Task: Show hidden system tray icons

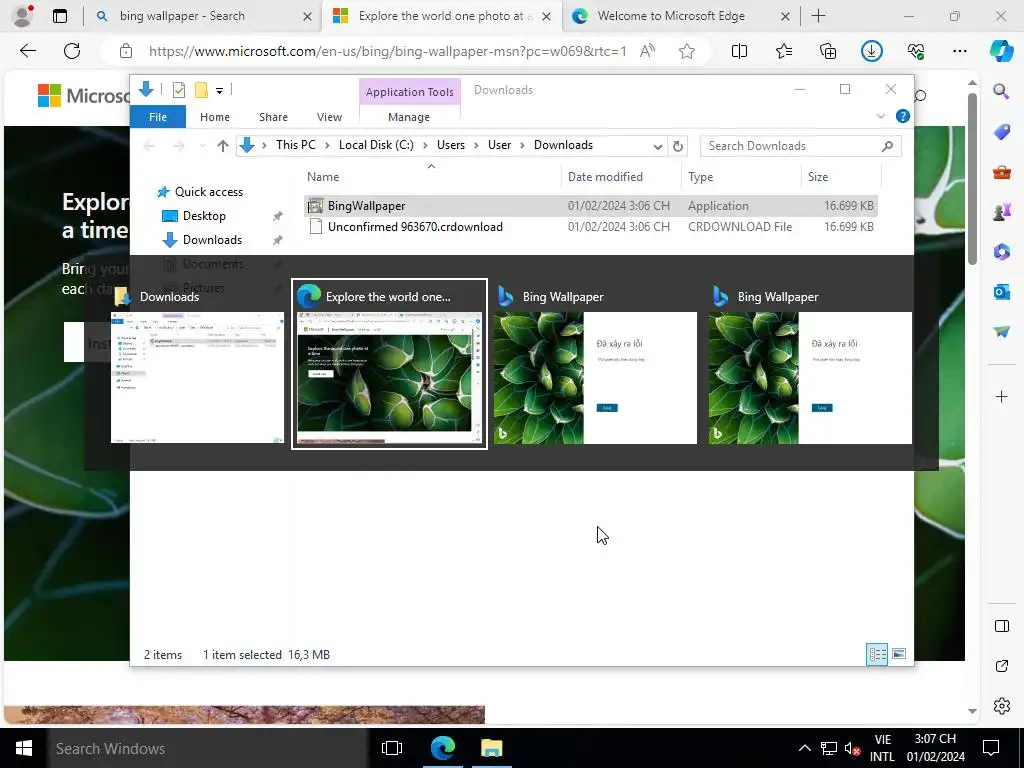Action: pos(805,748)
